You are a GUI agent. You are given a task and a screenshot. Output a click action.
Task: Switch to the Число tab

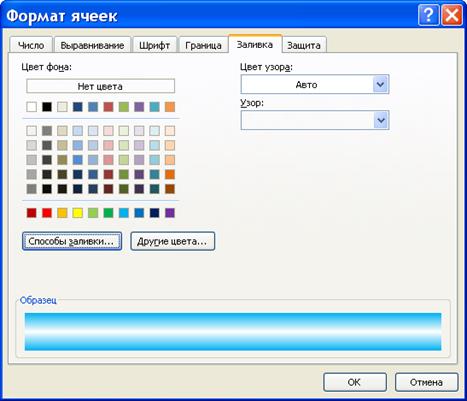[x=31, y=45]
